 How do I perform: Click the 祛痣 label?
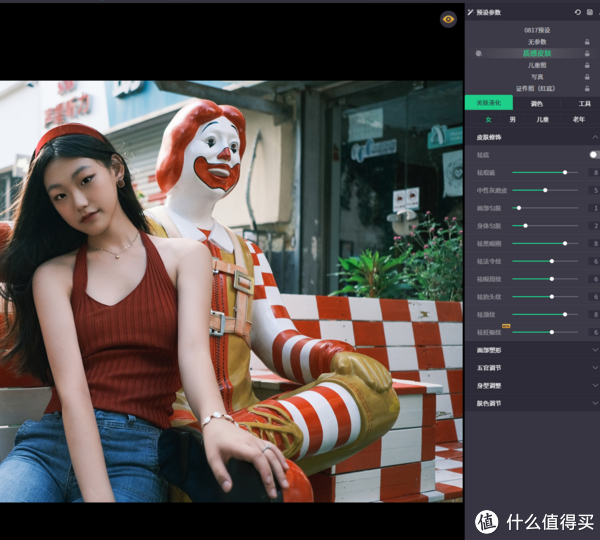coord(483,155)
